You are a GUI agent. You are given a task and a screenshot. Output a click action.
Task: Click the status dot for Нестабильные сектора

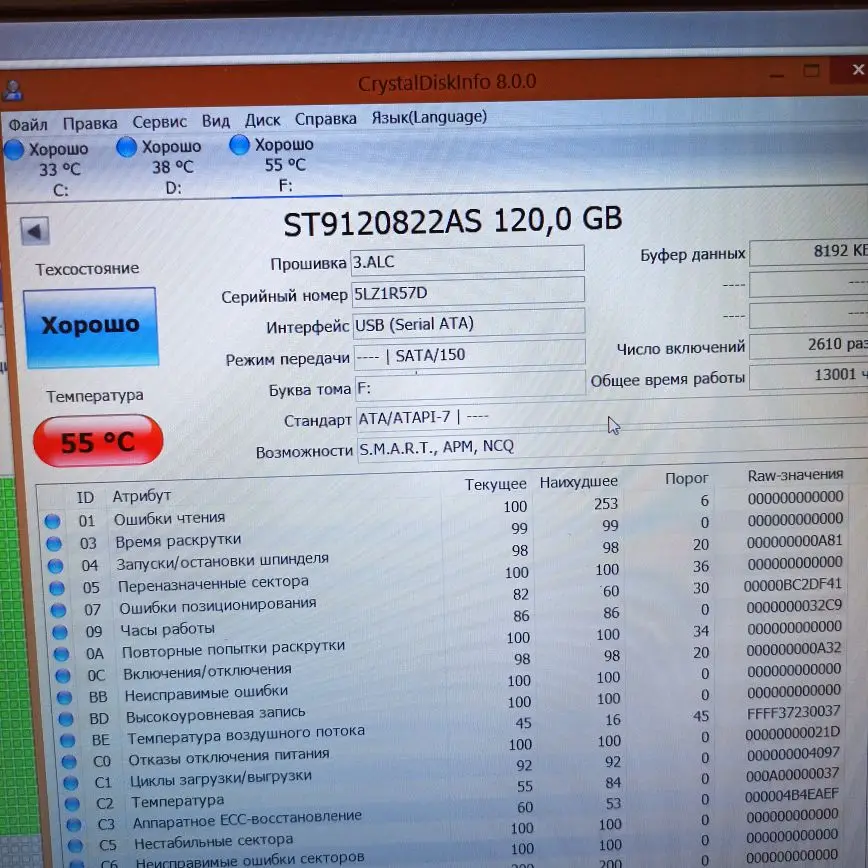coord(76,845)
